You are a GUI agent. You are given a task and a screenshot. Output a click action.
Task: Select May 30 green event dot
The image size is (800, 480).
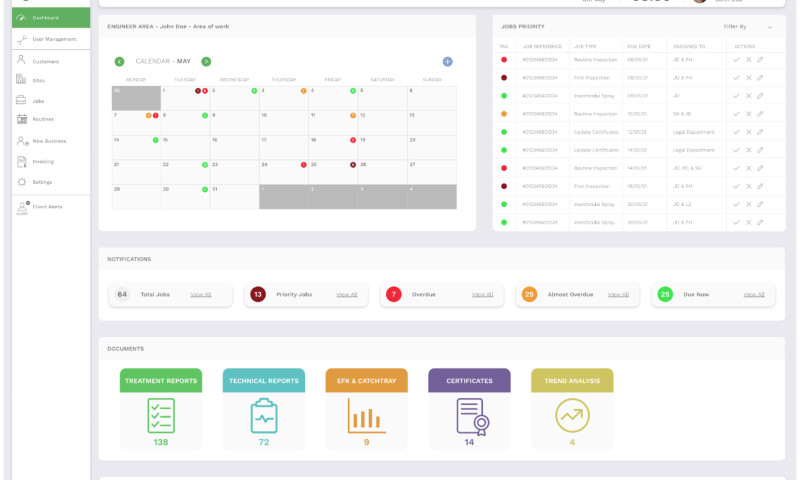[x=205, y=189]
